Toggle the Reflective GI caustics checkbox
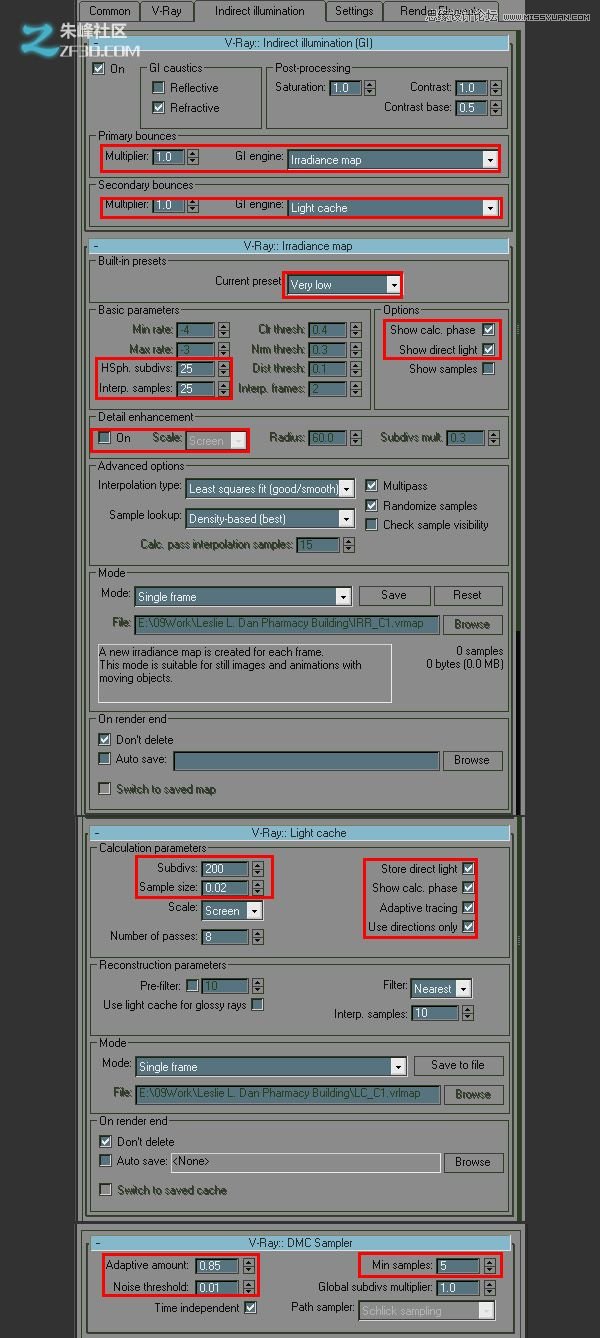The width and height of the screenshot is (600, 1338). click(158, 88)
